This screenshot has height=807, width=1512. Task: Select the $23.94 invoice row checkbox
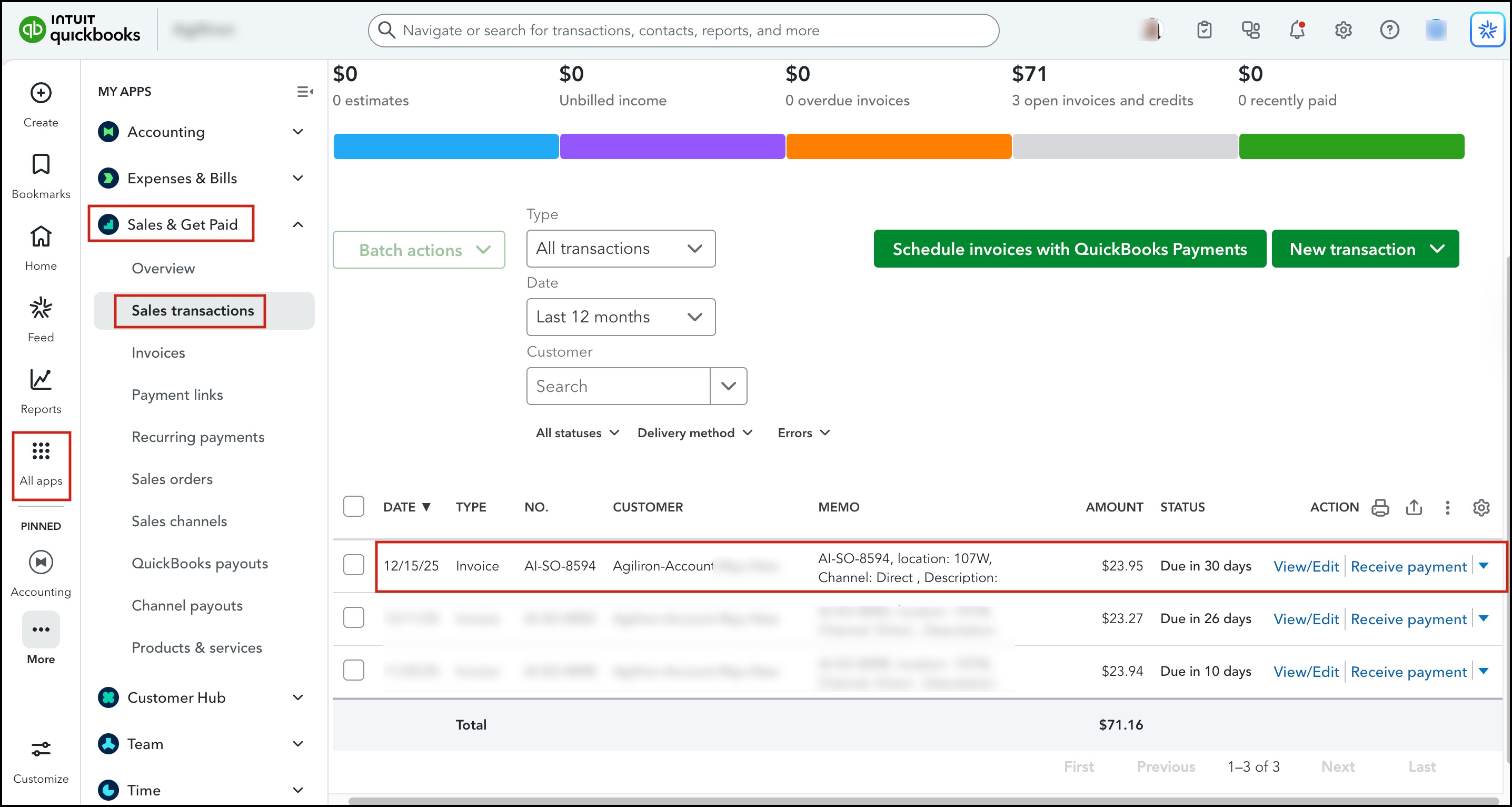353,670
